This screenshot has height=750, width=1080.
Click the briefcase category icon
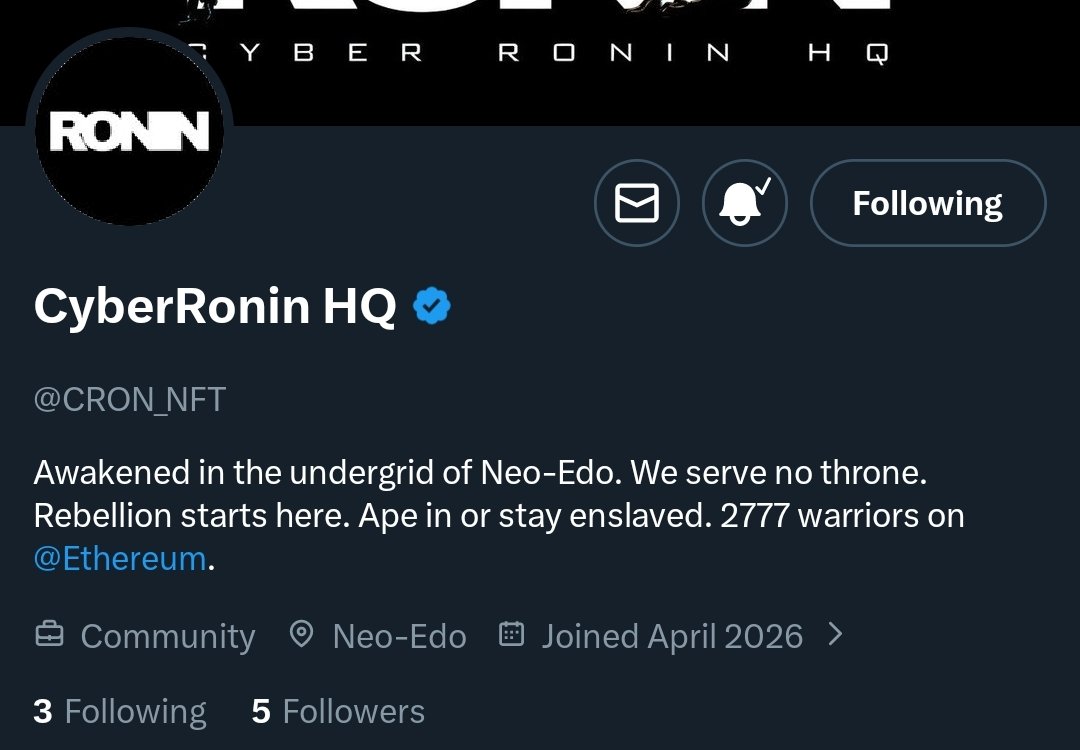coord(49,635)
